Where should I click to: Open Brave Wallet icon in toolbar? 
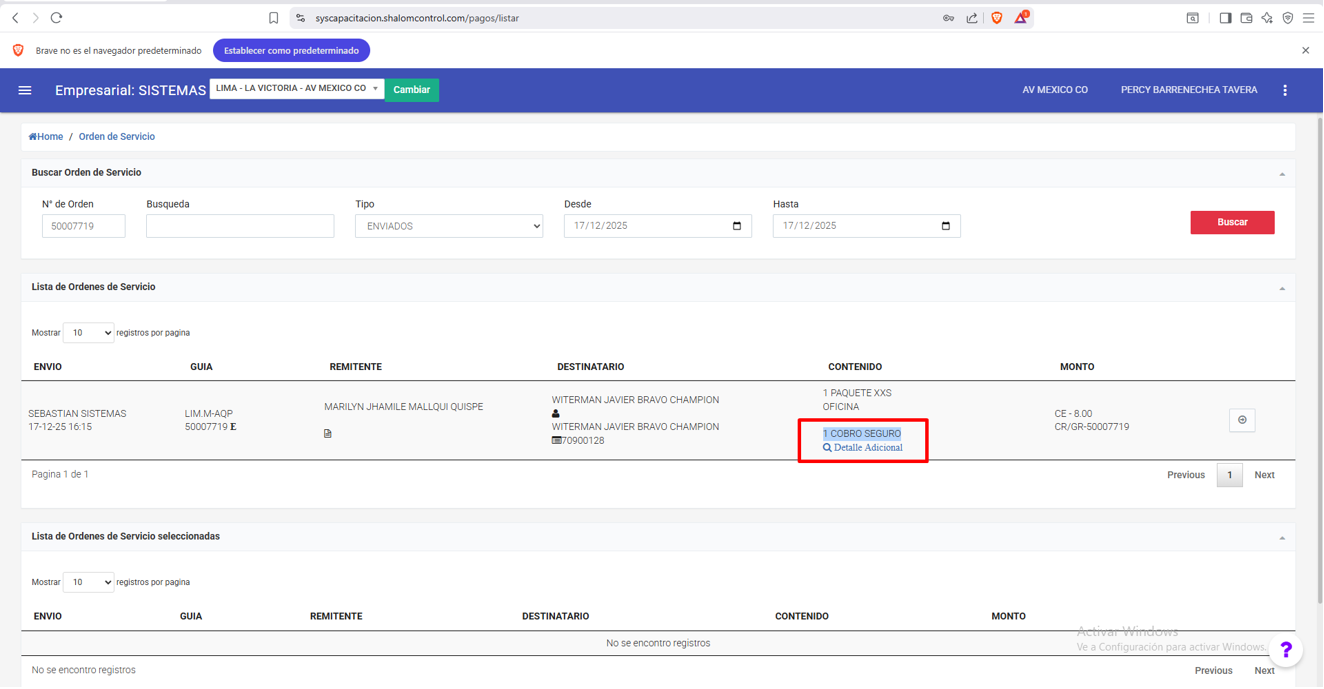1246,18
